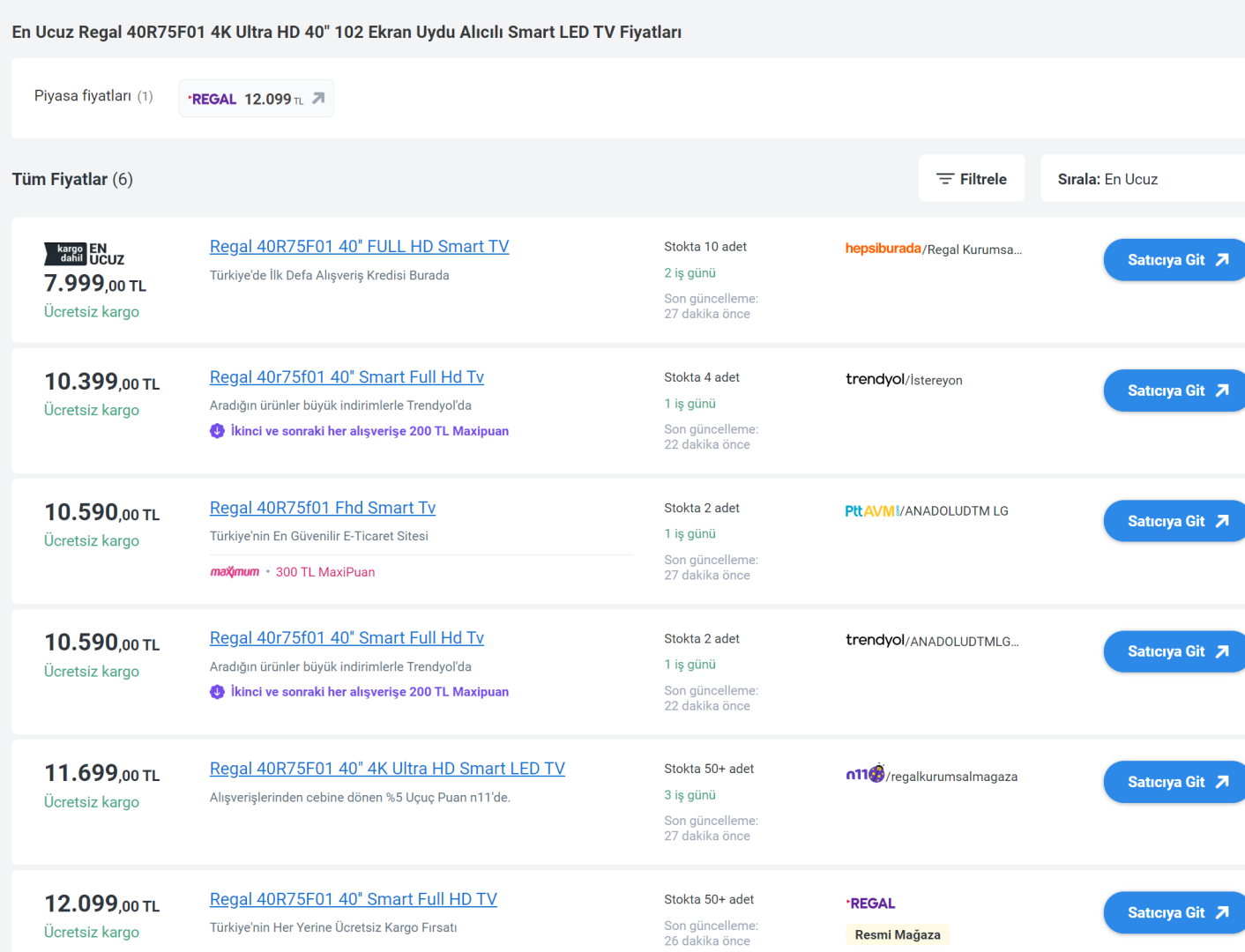Click the 11.699,00 TL price

point(102,773)
